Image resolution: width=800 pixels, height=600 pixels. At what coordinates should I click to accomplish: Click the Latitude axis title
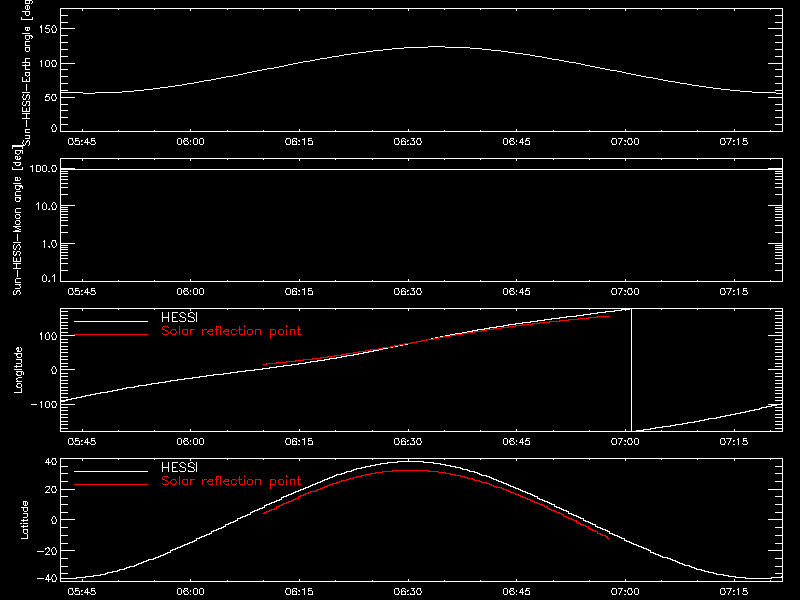click(x=24, y=520)
